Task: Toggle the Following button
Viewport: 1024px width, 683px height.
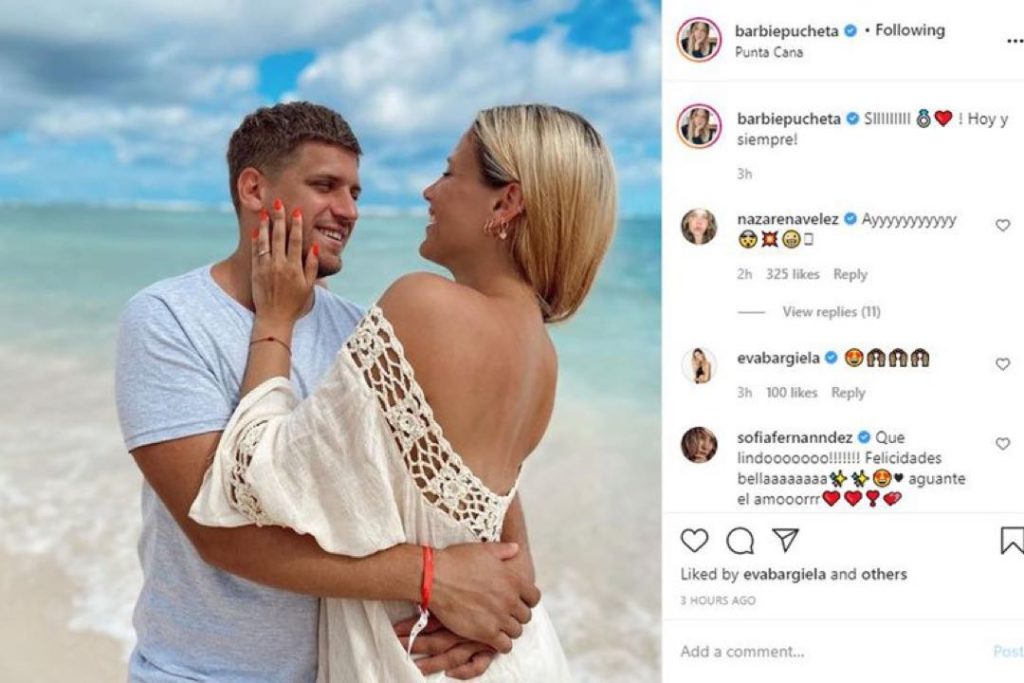Action: tap(910, 30)
